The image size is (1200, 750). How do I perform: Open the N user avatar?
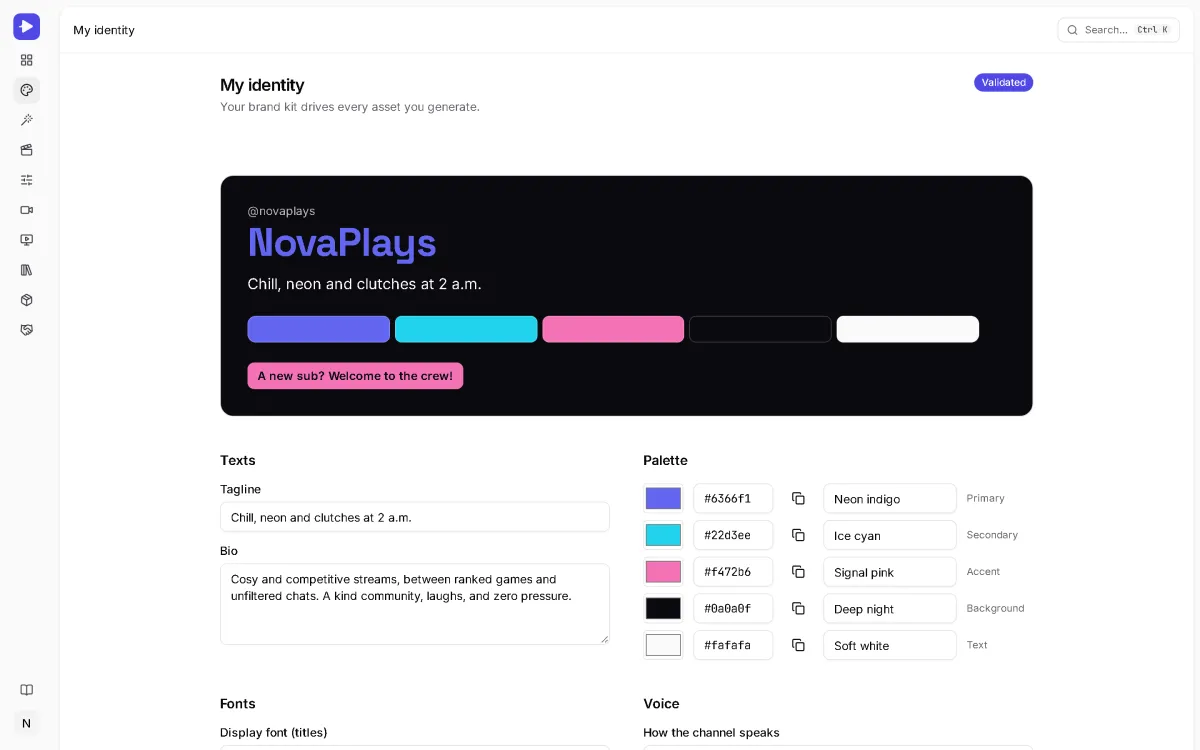(26, 723)
